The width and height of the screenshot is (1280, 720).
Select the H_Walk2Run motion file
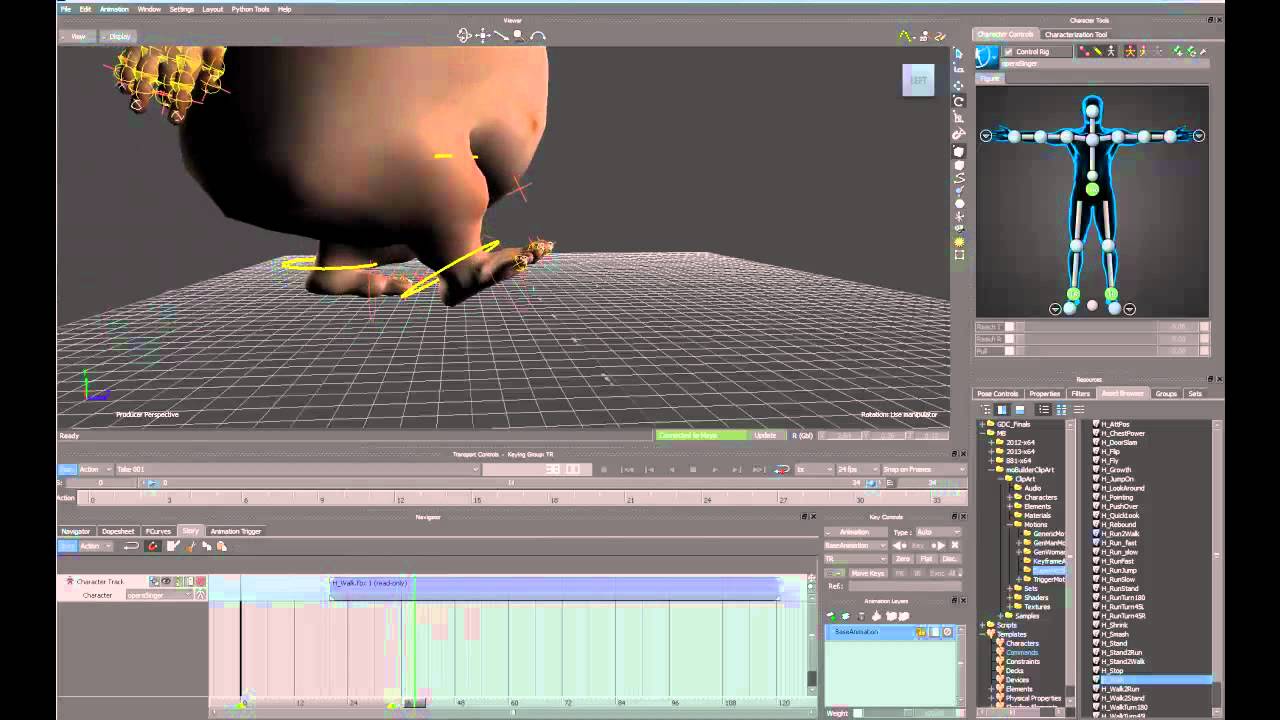click(1120, 689)
